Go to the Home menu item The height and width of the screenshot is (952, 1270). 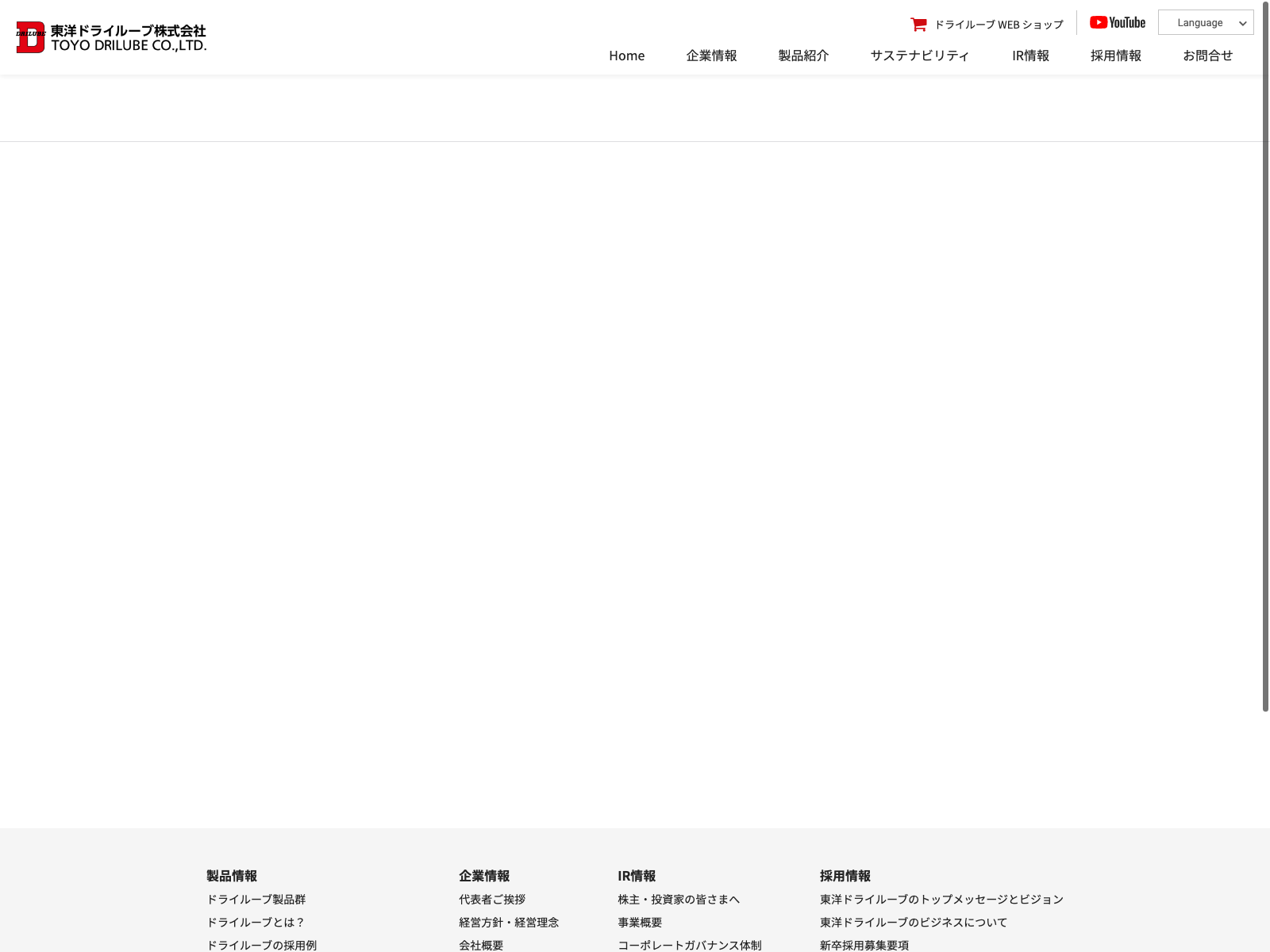click(626, 56)
